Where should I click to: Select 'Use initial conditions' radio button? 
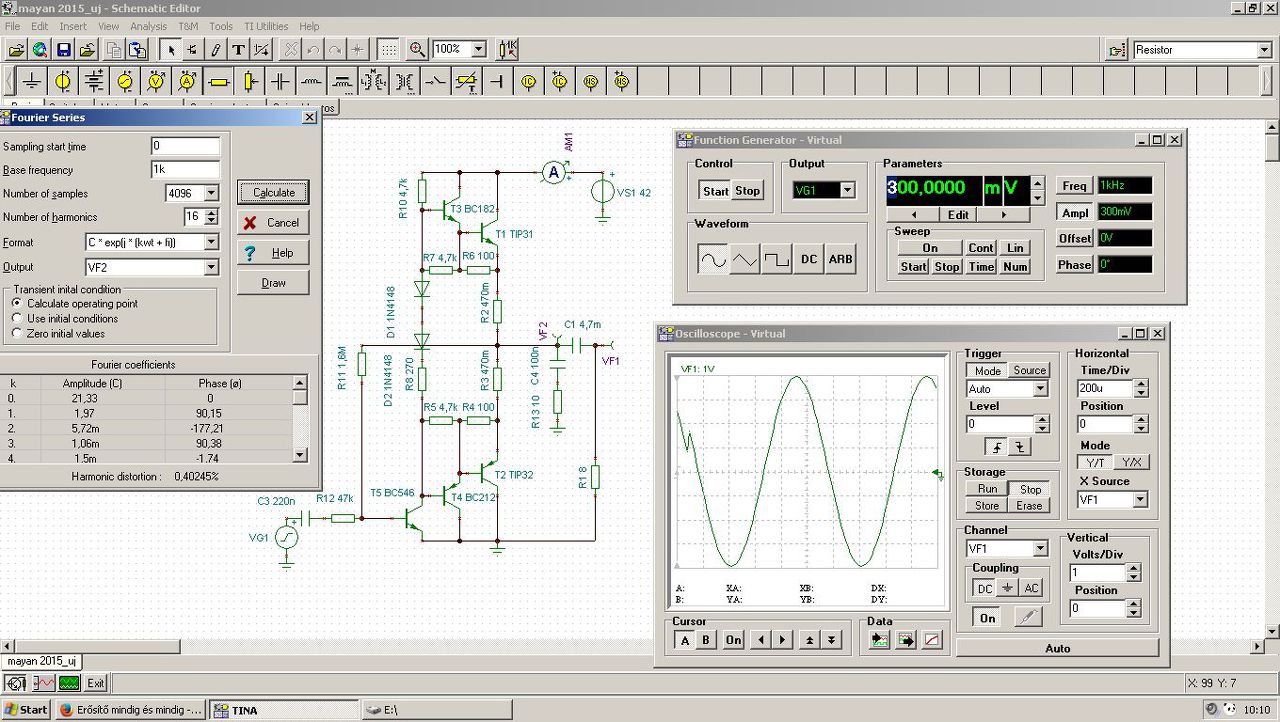point(17,319)
